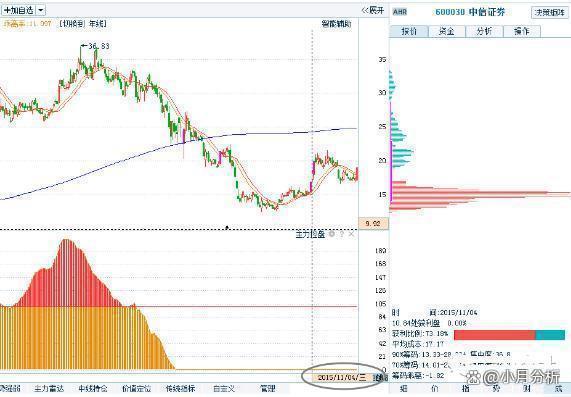Open 决策矩阵 button at top right
The image size is (571, 397).
point(550,12)
